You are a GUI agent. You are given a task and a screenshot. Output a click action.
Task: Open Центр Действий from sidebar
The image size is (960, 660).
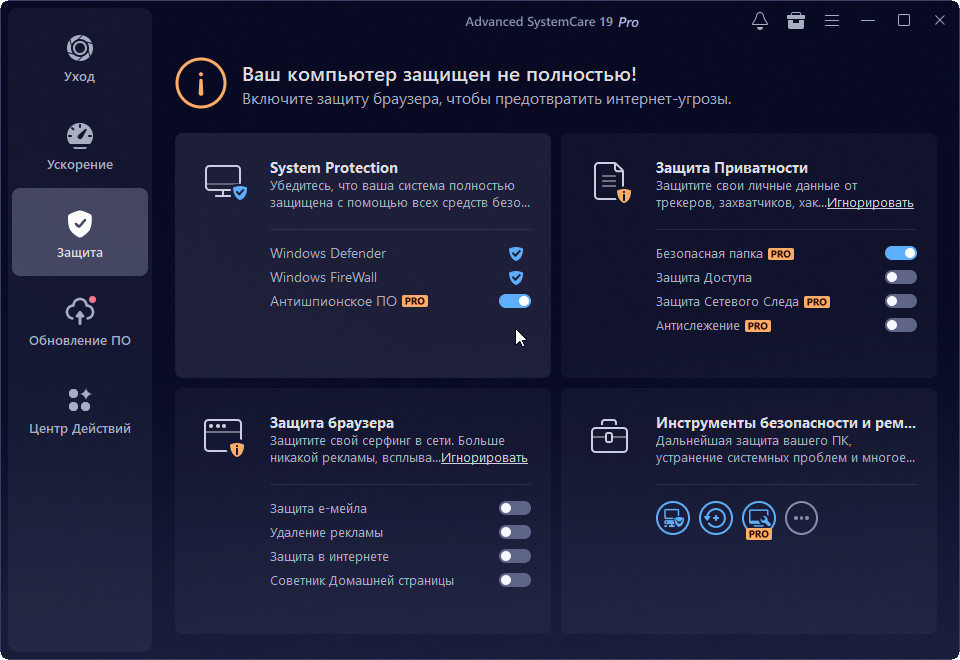coord(80,411)
